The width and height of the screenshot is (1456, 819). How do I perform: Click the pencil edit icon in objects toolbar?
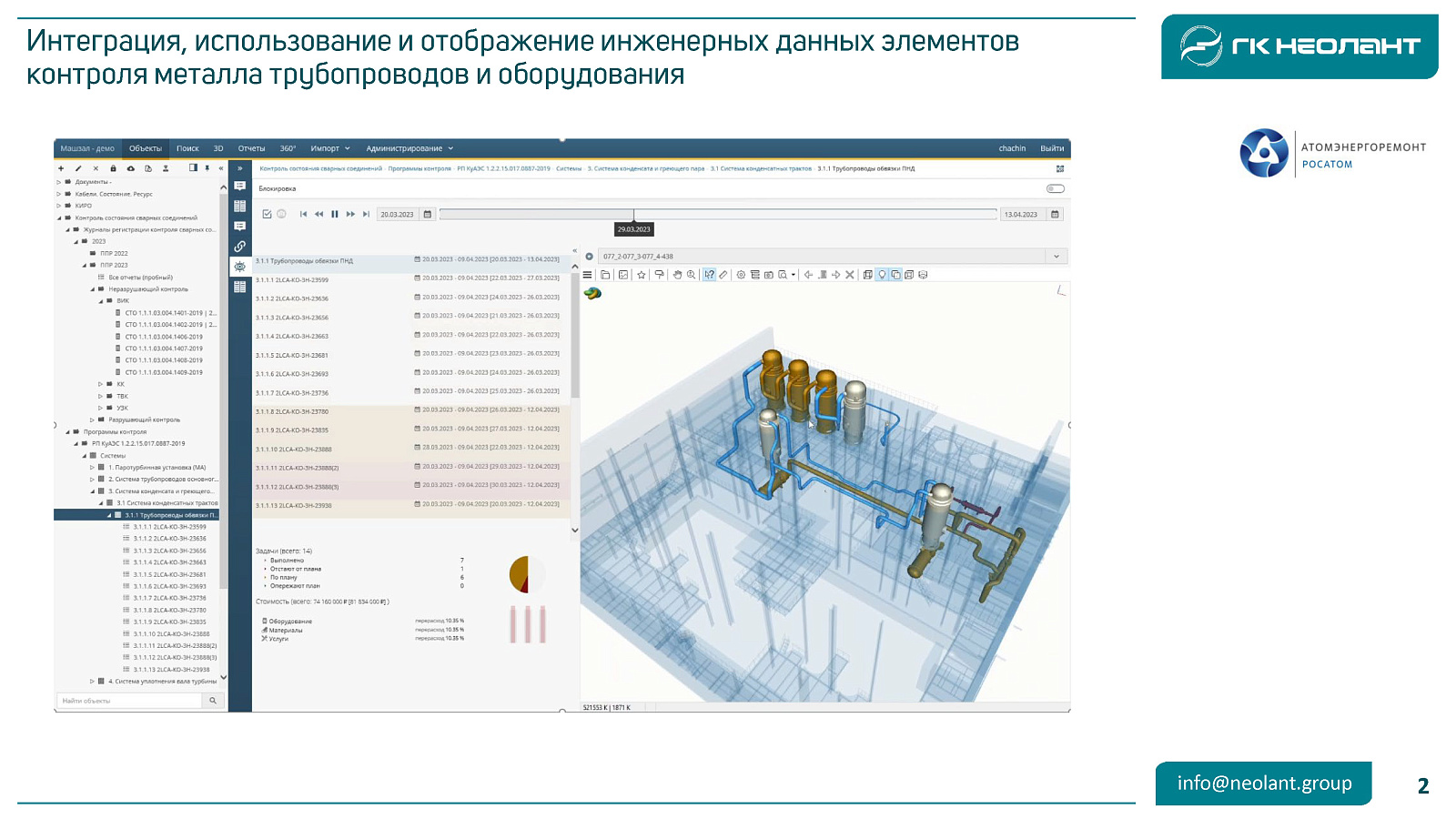point(78,168)
